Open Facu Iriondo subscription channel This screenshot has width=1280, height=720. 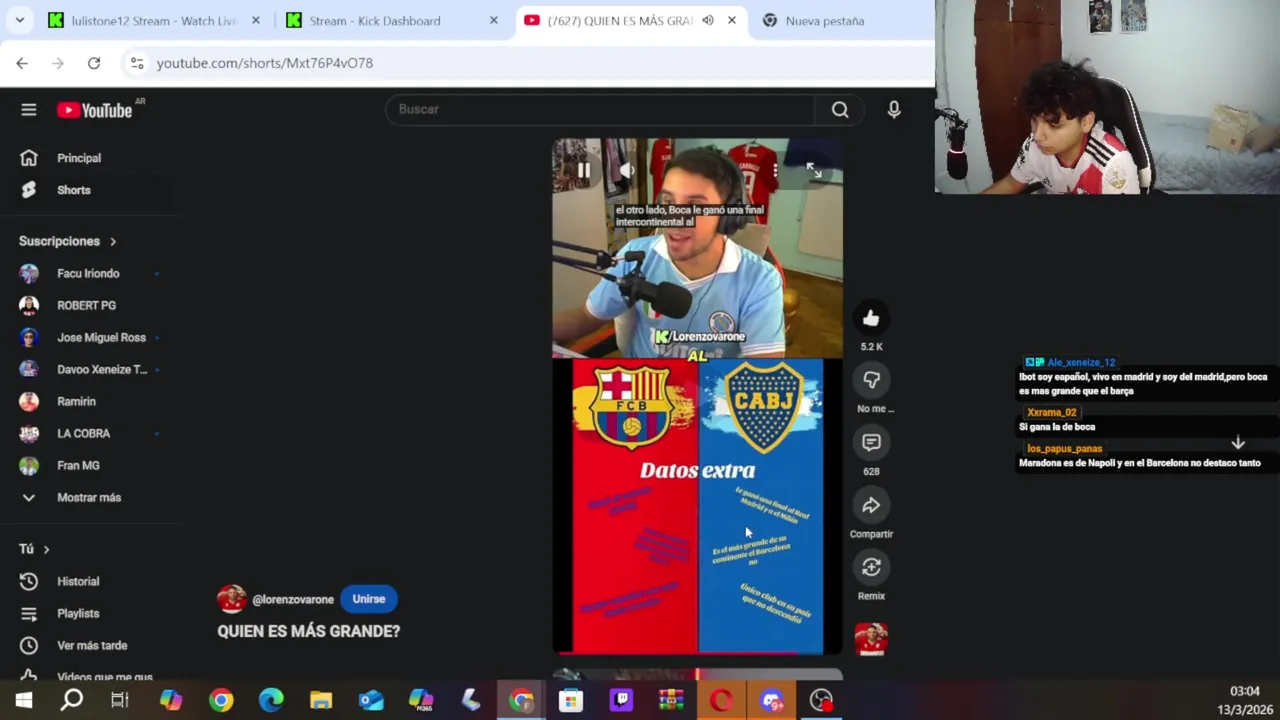click(88, 273)
